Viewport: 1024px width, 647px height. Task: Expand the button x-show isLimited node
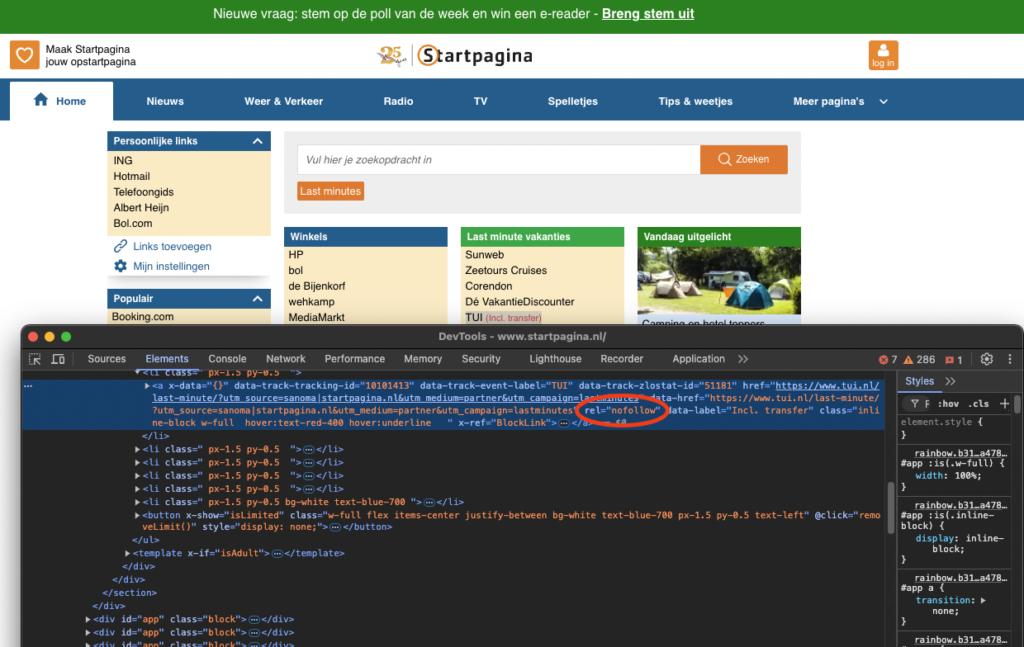pos(137,515)
